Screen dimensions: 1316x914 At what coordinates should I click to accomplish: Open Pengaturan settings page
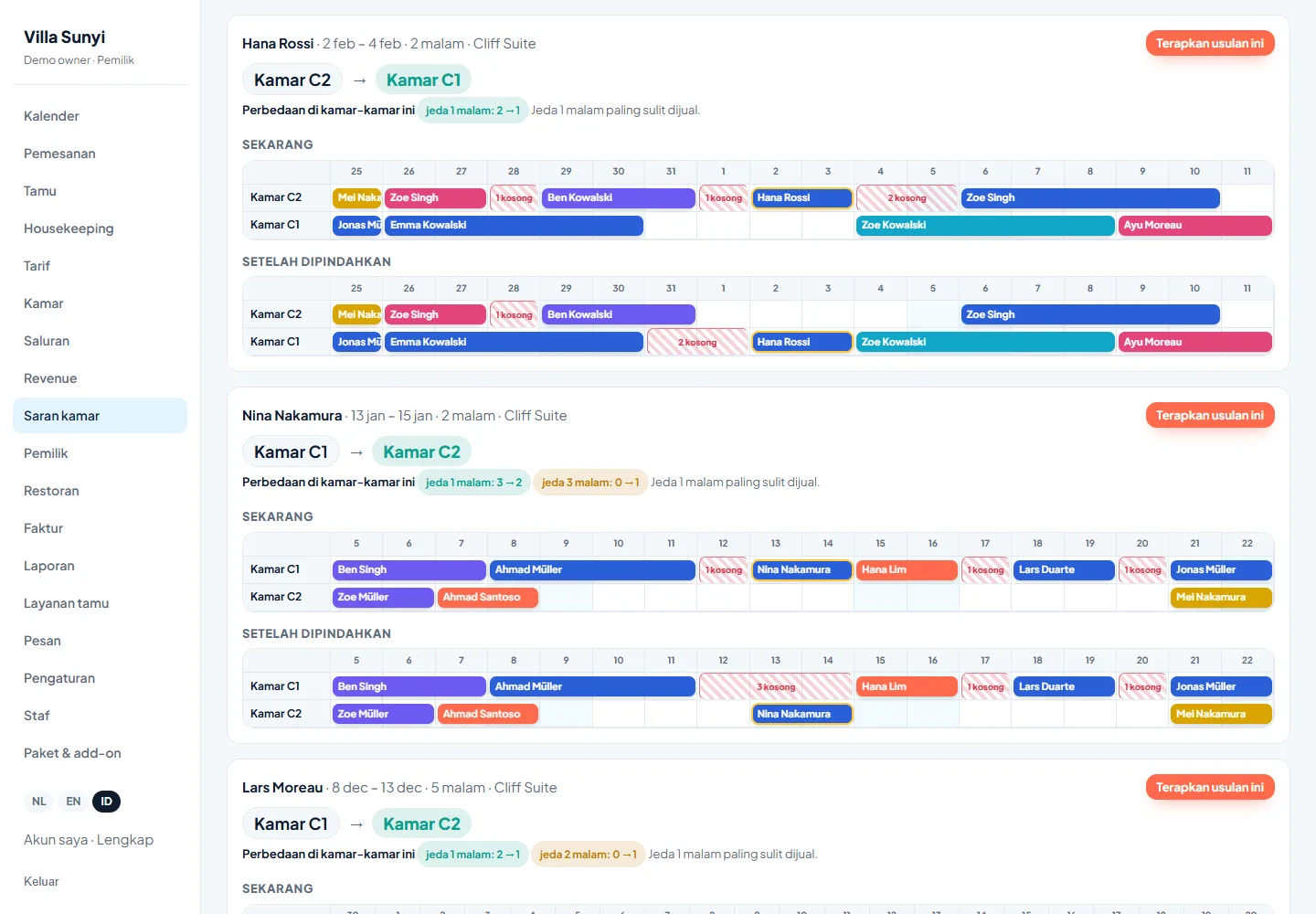(100, 678)
